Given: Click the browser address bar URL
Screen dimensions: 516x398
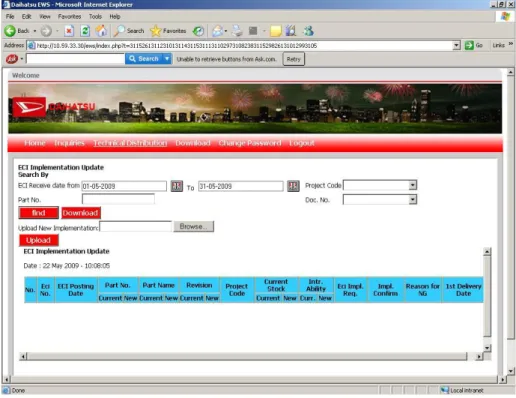Looking at the screenshot, I should (x=240, y=45).
